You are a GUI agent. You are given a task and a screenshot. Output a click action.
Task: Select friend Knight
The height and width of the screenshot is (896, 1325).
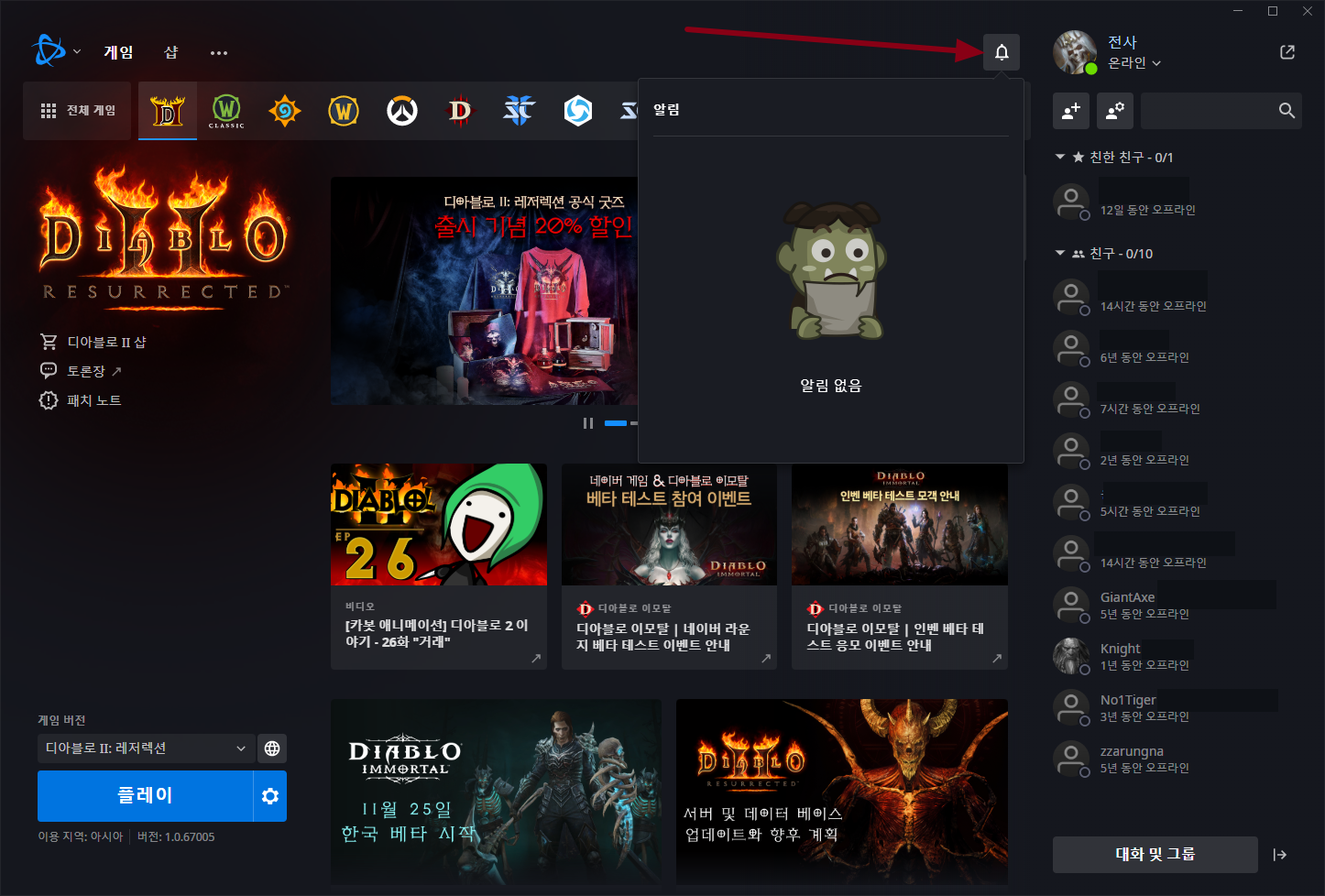click(x=1177, y=657)
